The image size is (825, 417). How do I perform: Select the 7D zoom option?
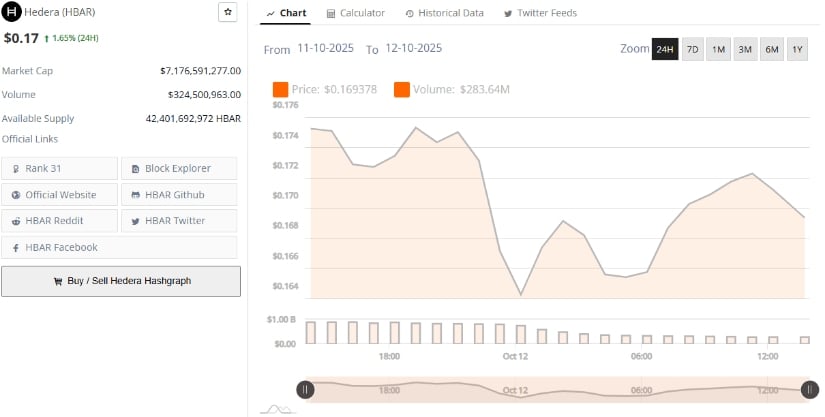(x=692, y=49)
